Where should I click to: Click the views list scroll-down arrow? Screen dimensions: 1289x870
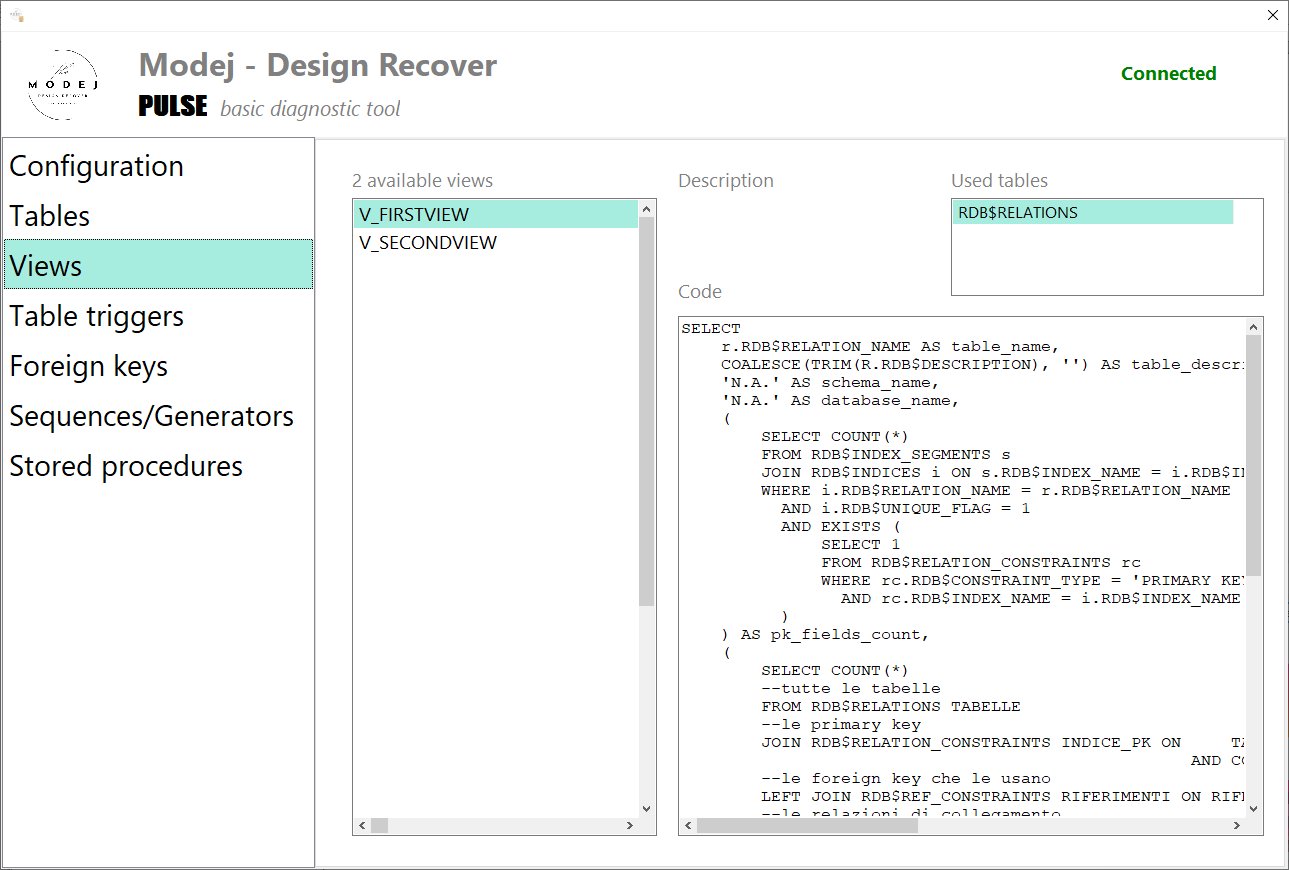[646, 808]
